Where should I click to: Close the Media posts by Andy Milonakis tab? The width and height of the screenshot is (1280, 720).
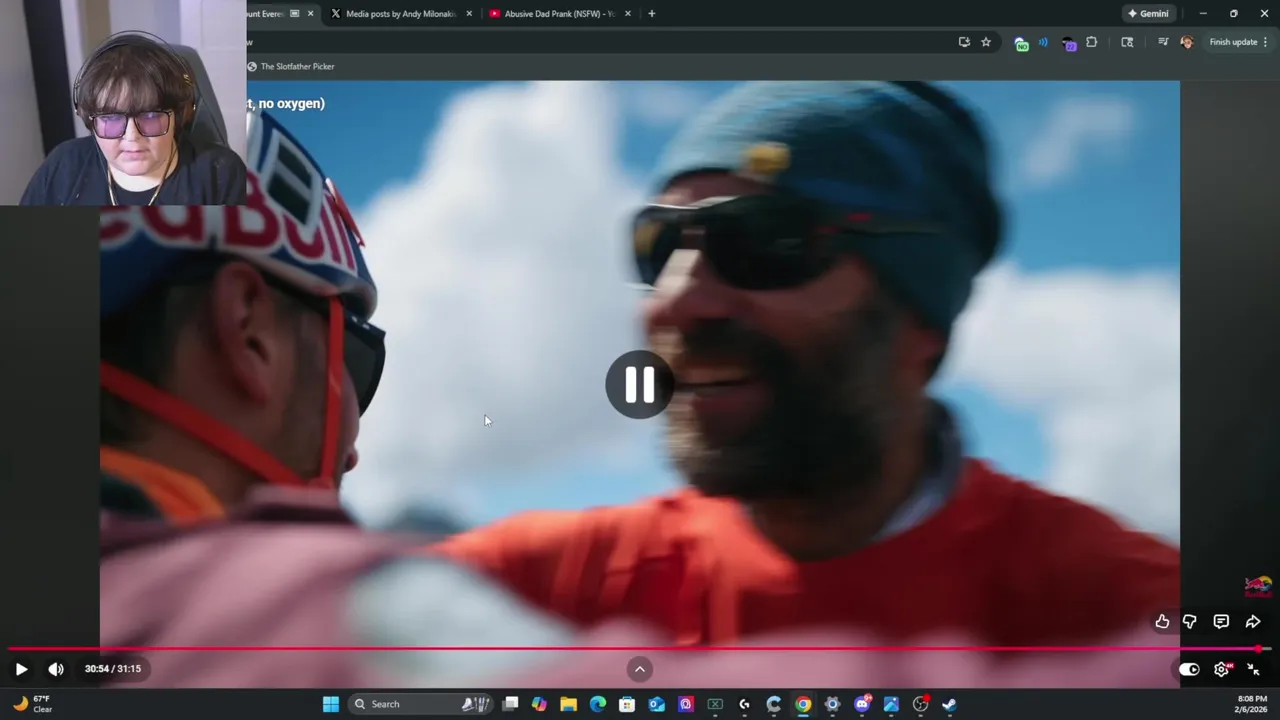coord(469,14)
